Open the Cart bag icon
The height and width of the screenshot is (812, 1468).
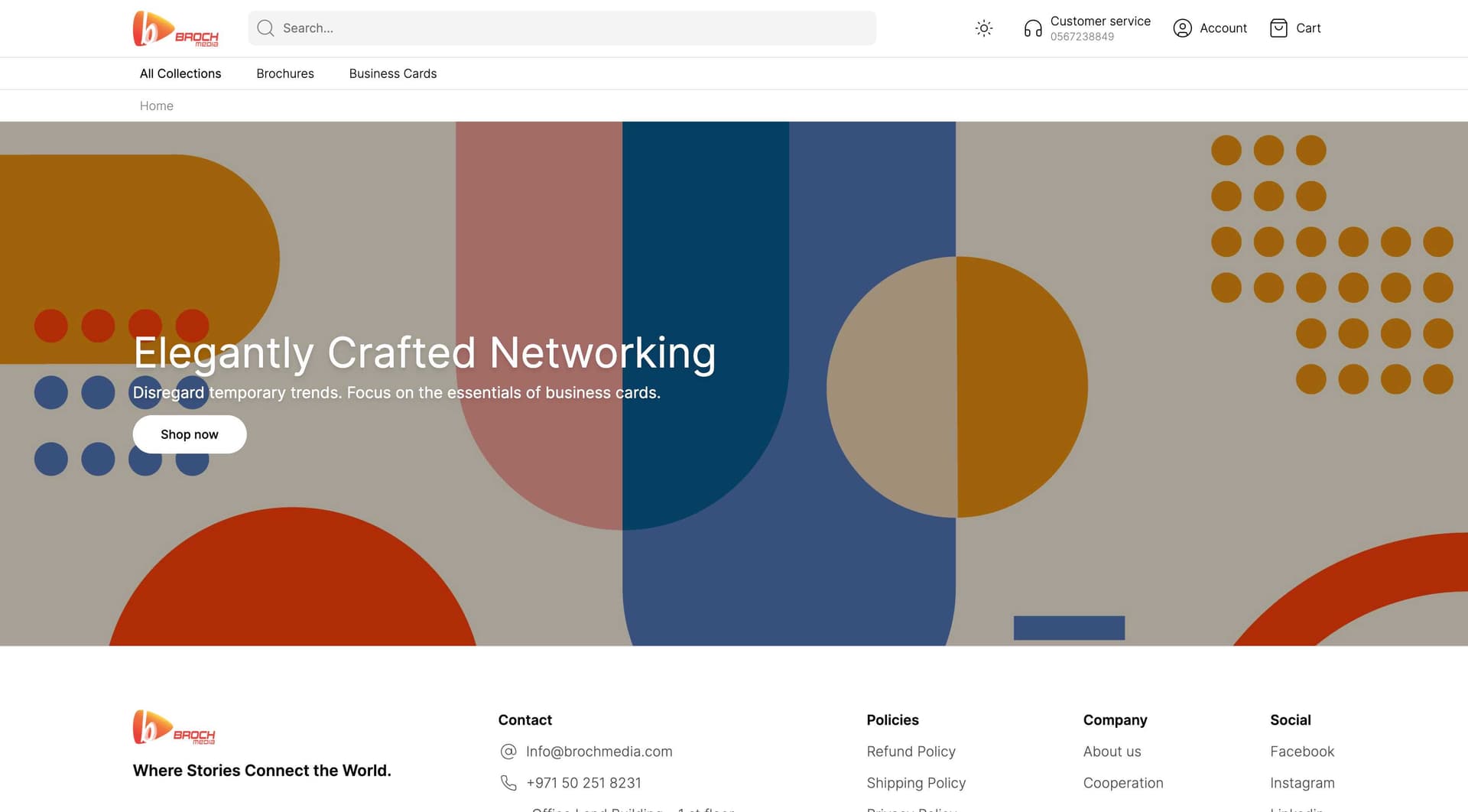(1279, 28)
